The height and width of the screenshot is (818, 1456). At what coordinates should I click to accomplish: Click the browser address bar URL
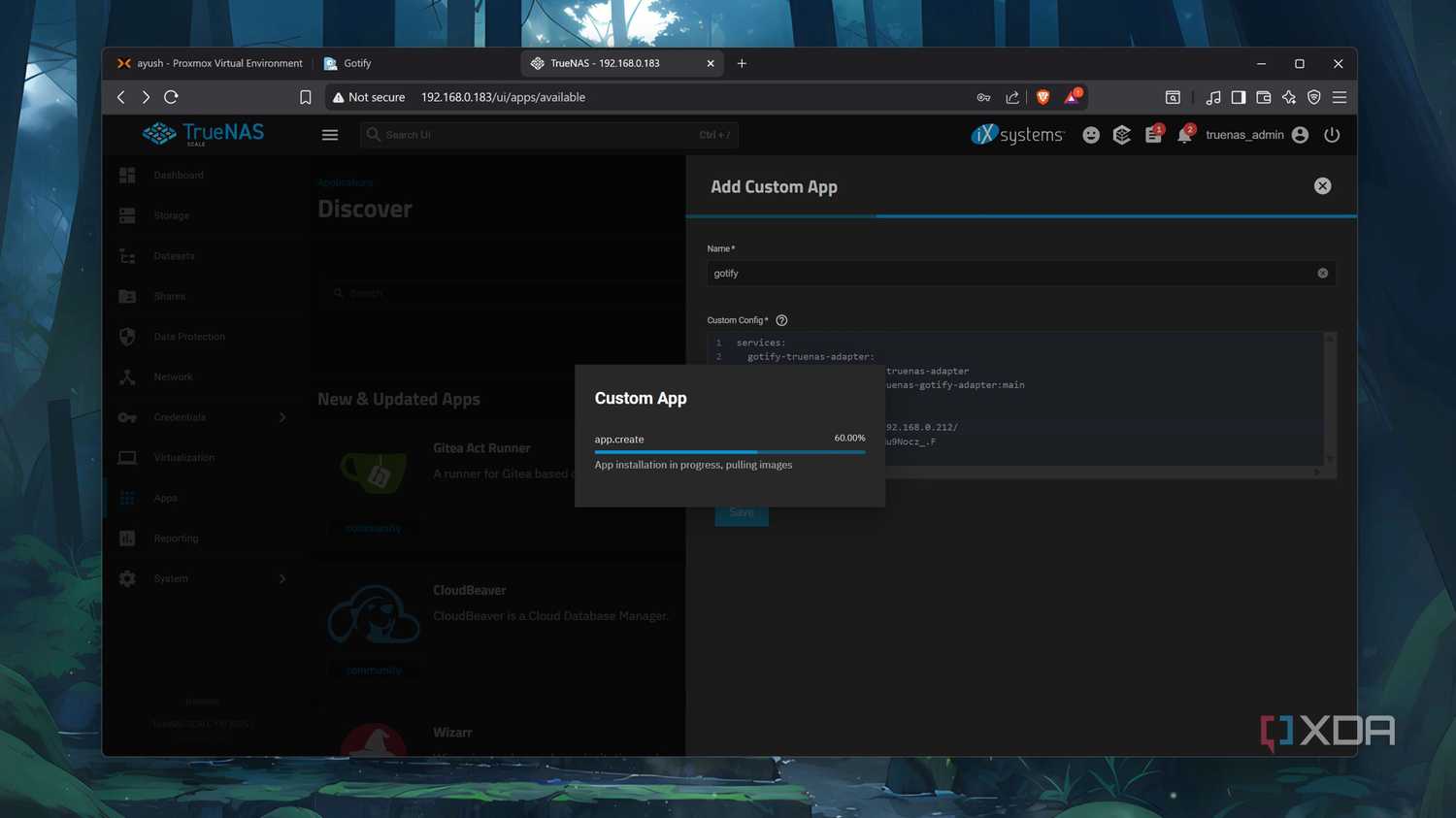pos(503,97)
